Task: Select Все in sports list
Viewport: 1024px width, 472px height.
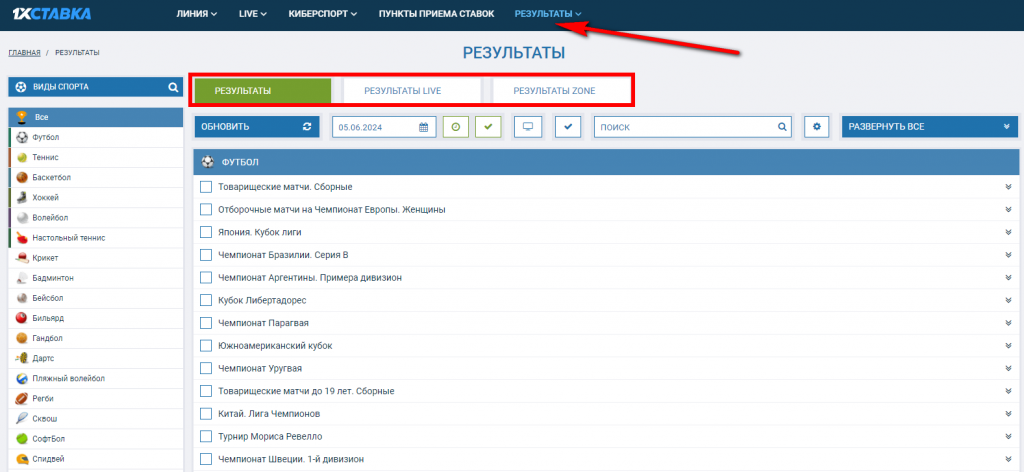Action: 95,118
